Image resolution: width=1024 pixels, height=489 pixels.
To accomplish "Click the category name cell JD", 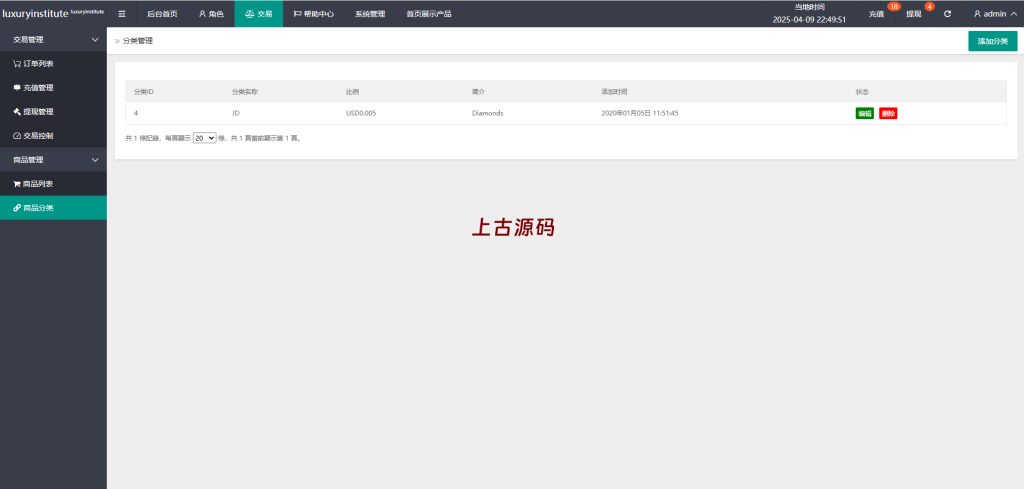I will tap(236, 113).
